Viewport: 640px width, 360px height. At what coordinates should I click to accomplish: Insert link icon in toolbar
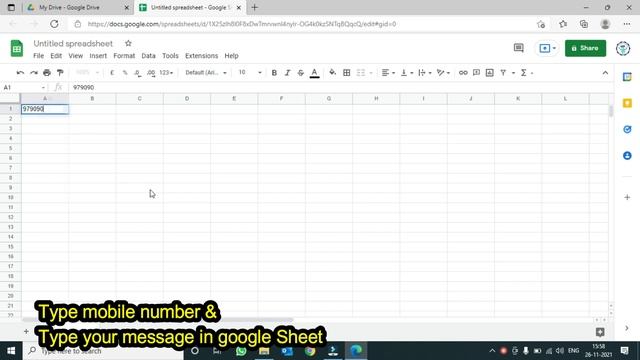[463, 73]
